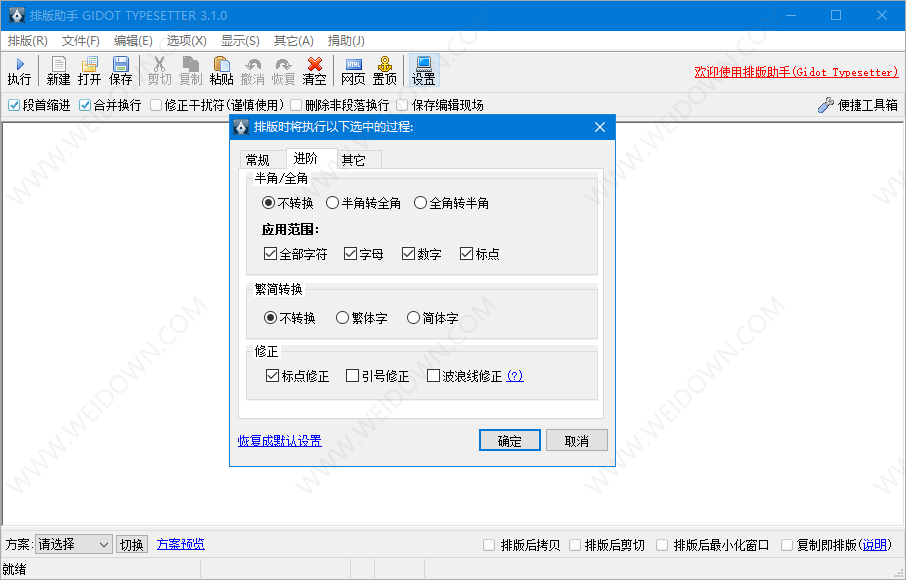Click the 恢复成默认设置 link

pos(280,441)
